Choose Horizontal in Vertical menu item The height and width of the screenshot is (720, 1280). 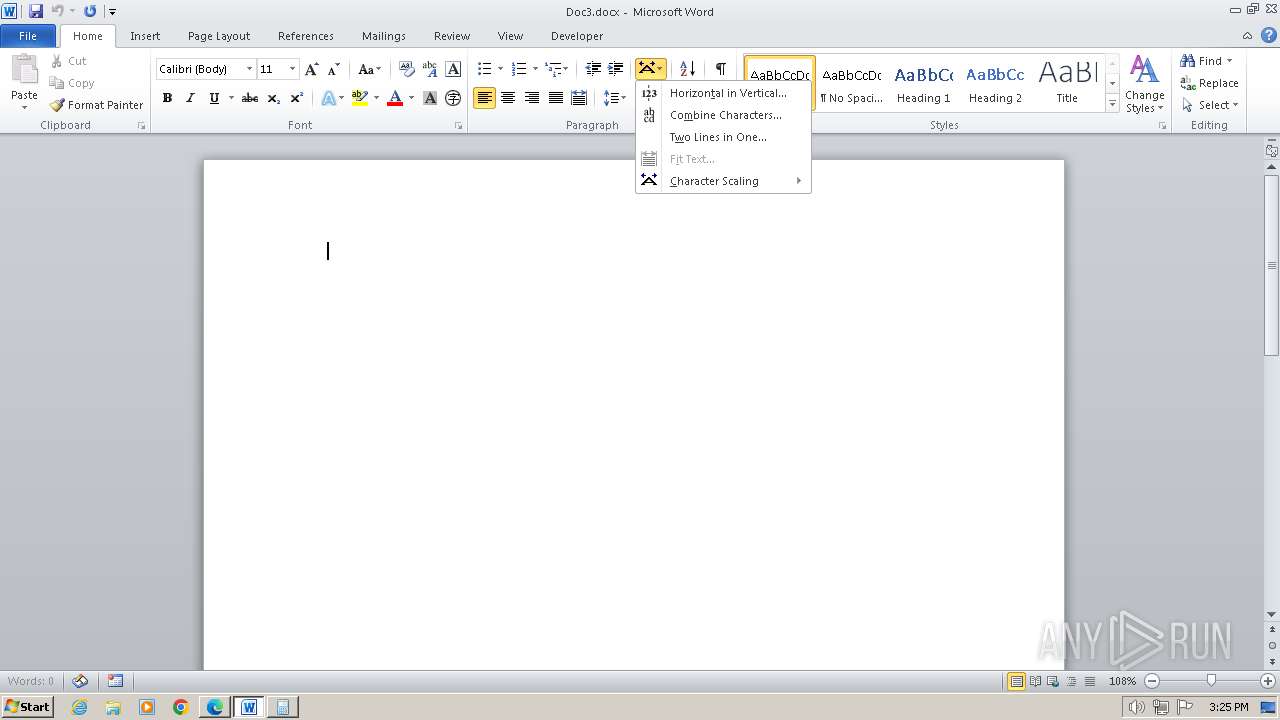[x=723, y=93]
